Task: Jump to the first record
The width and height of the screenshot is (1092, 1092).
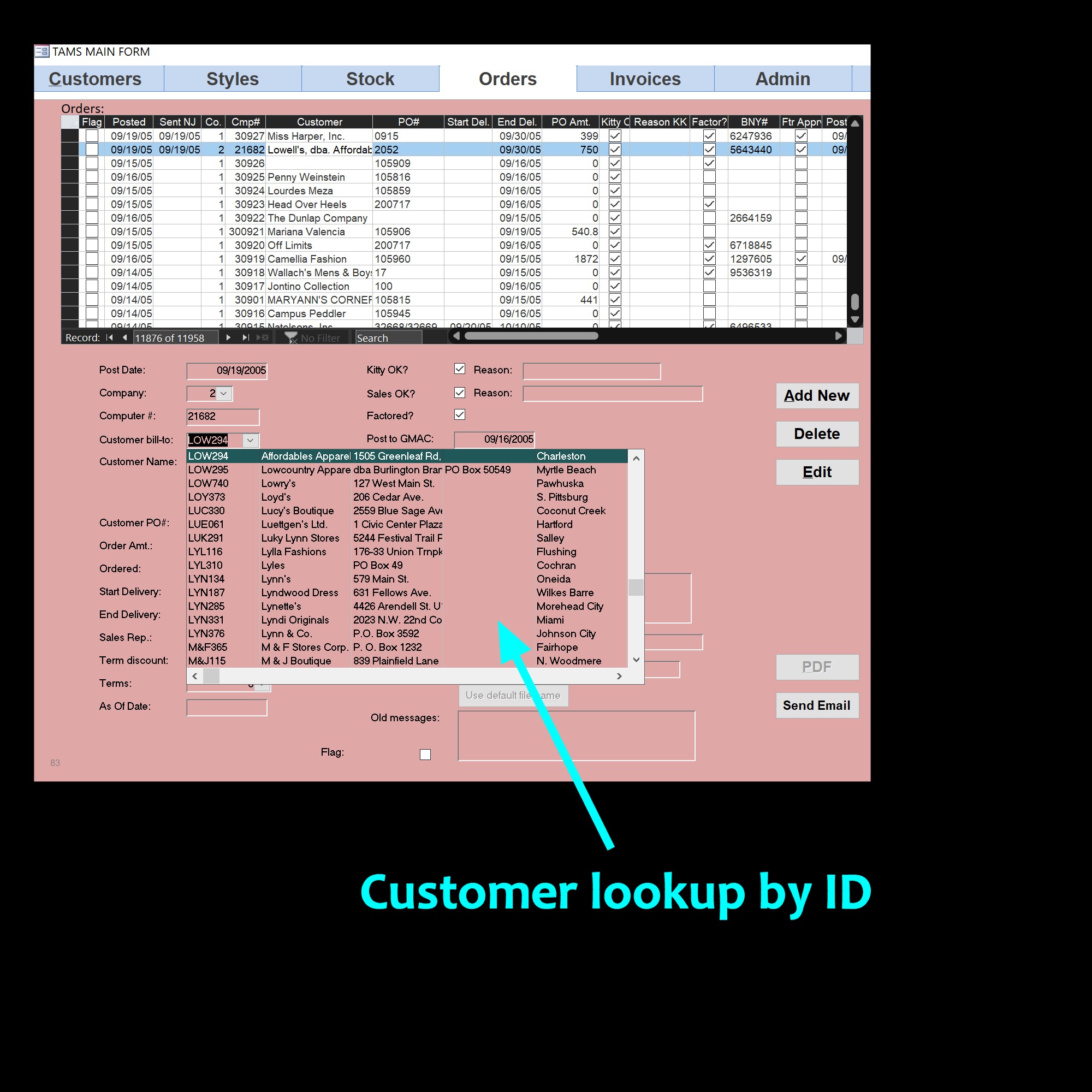Action: pyautogui.click(x=110, y=337)
